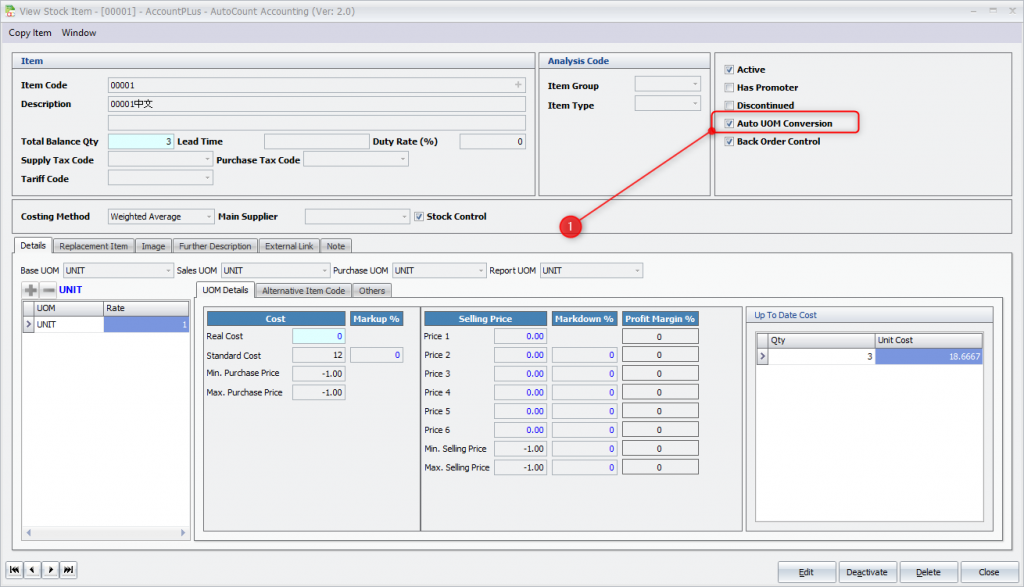Toggle the Stock Control checkbox
Screen dimensions: 1024x587
(x=418, y=216)
